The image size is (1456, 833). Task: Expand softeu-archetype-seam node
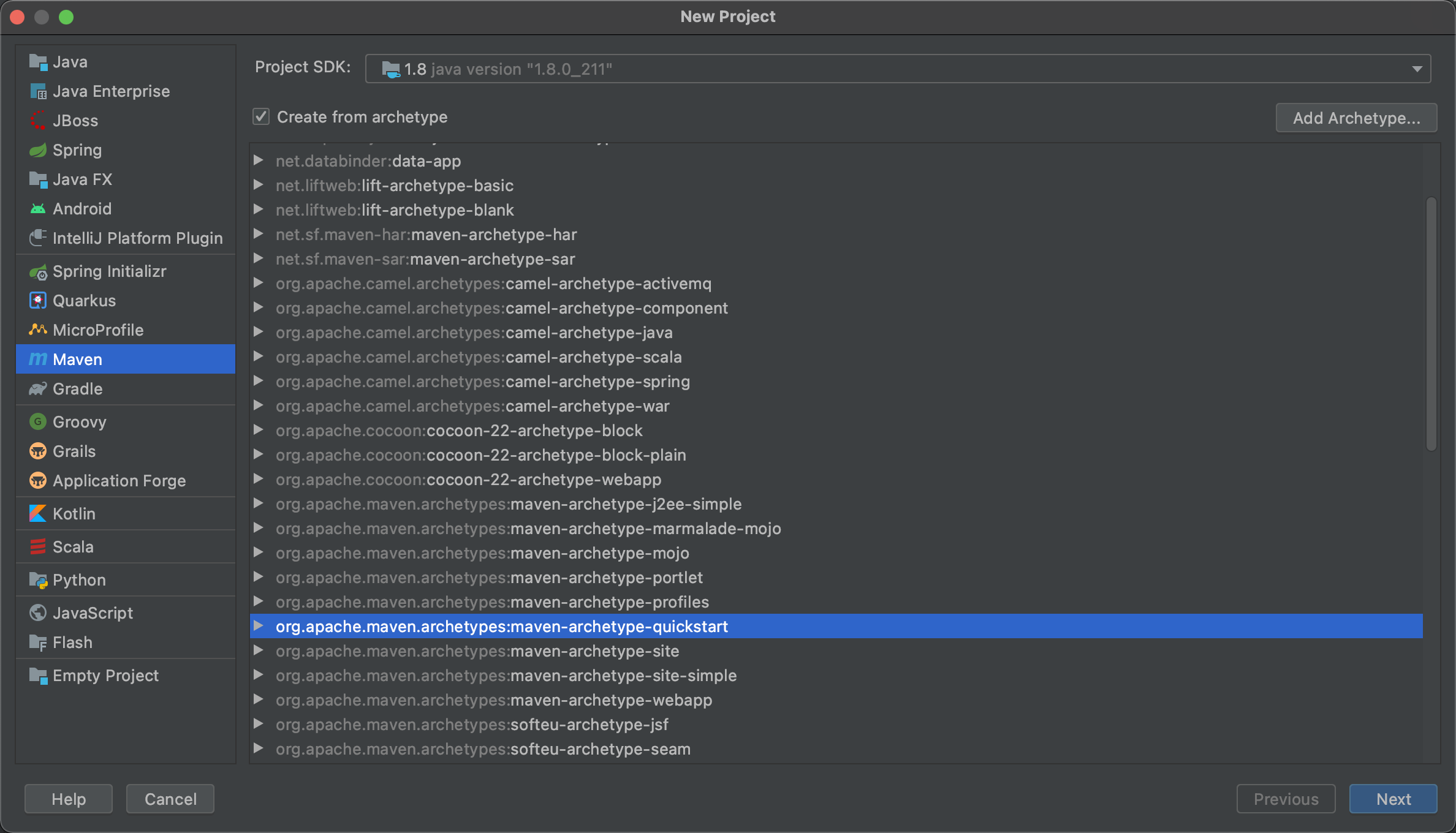[x=259, y=748]
